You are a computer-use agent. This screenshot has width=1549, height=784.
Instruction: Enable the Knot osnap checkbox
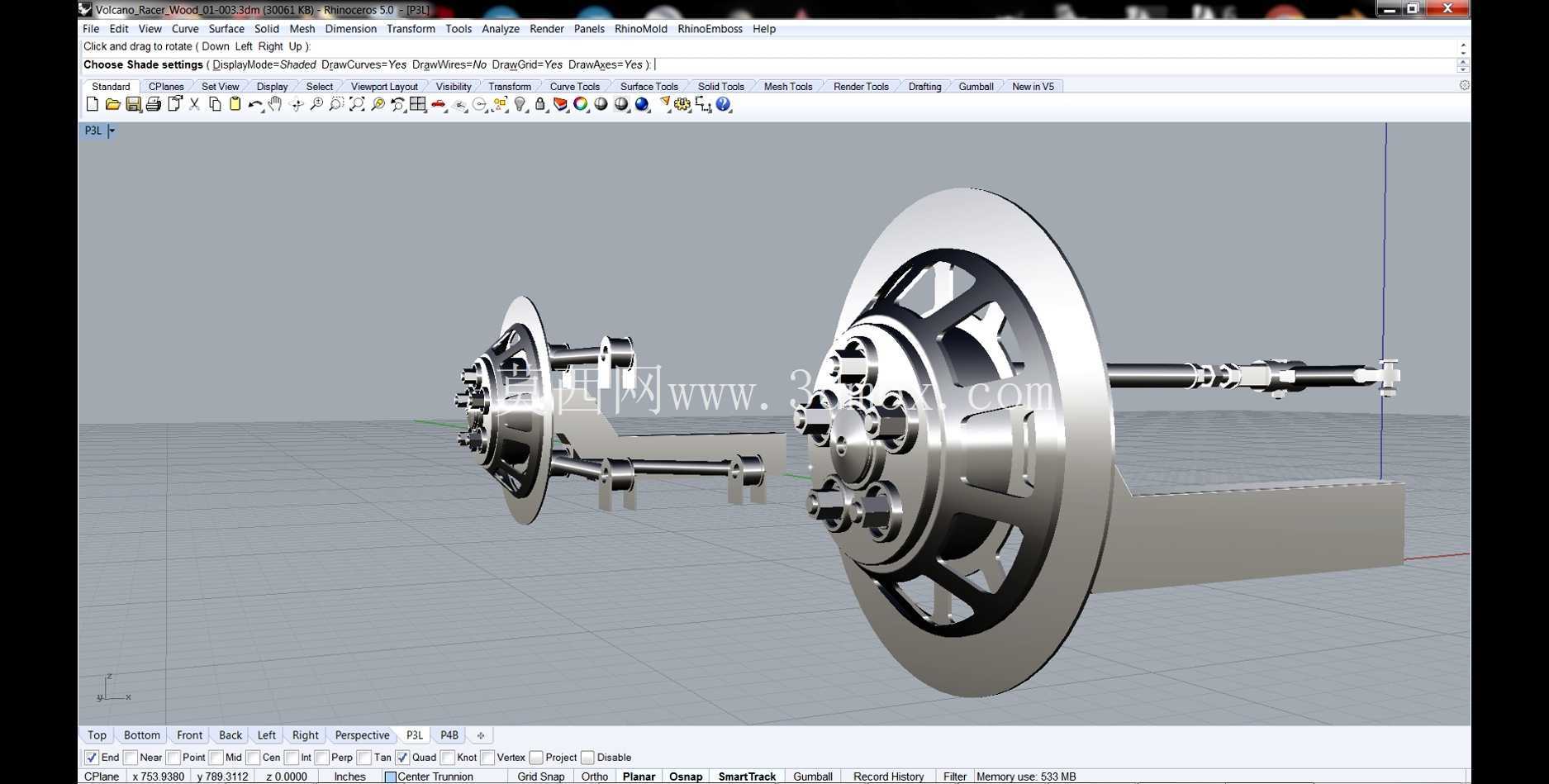tap(448, 758)
